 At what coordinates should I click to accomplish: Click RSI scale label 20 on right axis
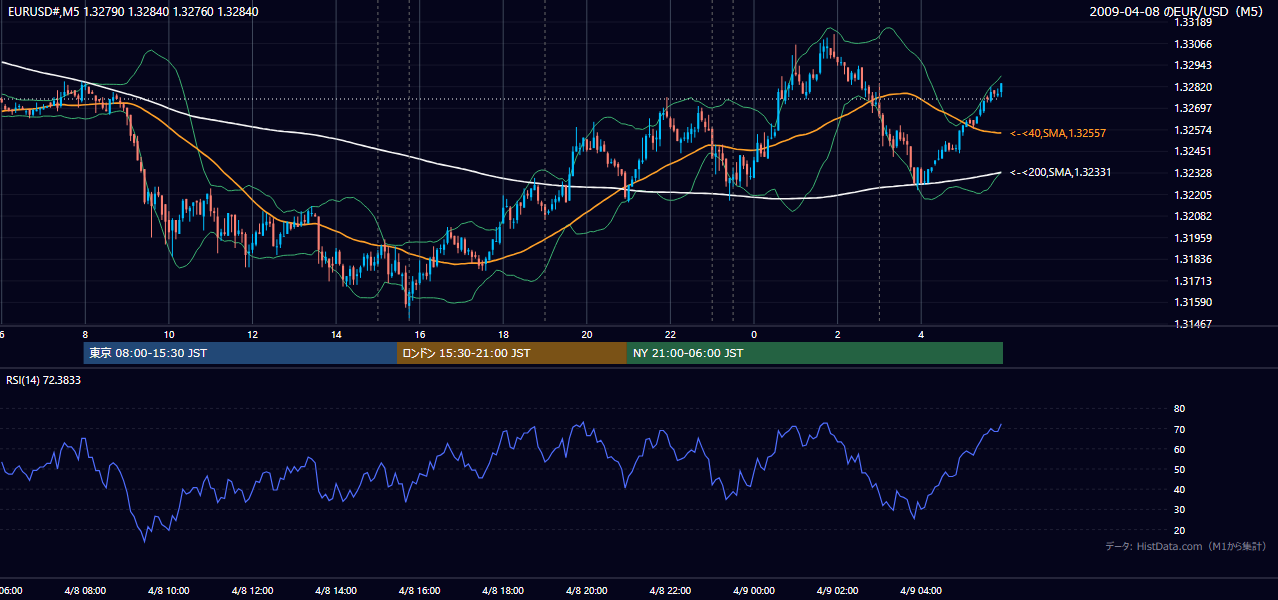pyautogui.click(x=1180, y=530)
